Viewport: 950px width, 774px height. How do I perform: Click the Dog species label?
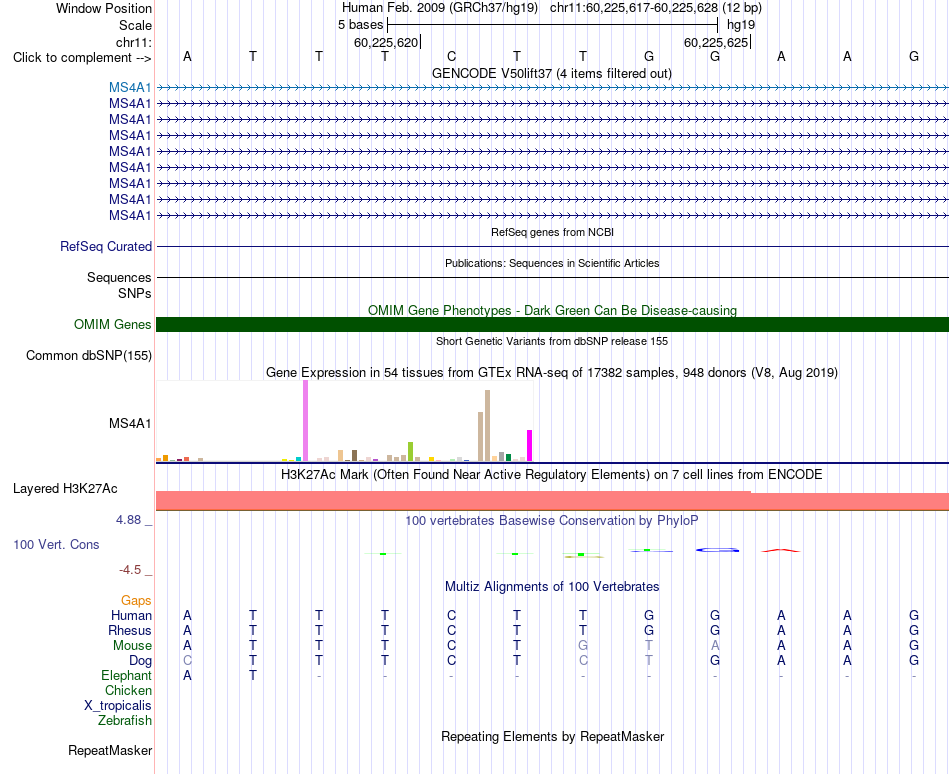point(140,660)
